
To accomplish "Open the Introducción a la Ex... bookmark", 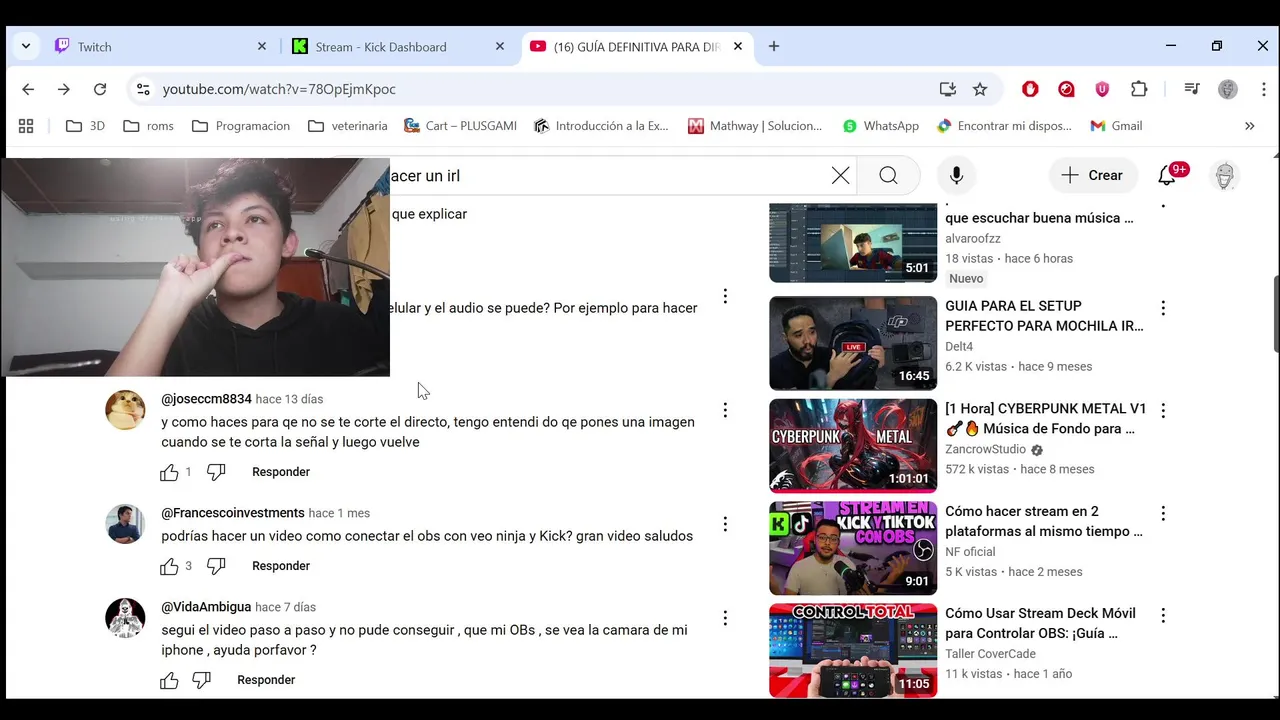I will pyautogui.click(x=601, y=126).
